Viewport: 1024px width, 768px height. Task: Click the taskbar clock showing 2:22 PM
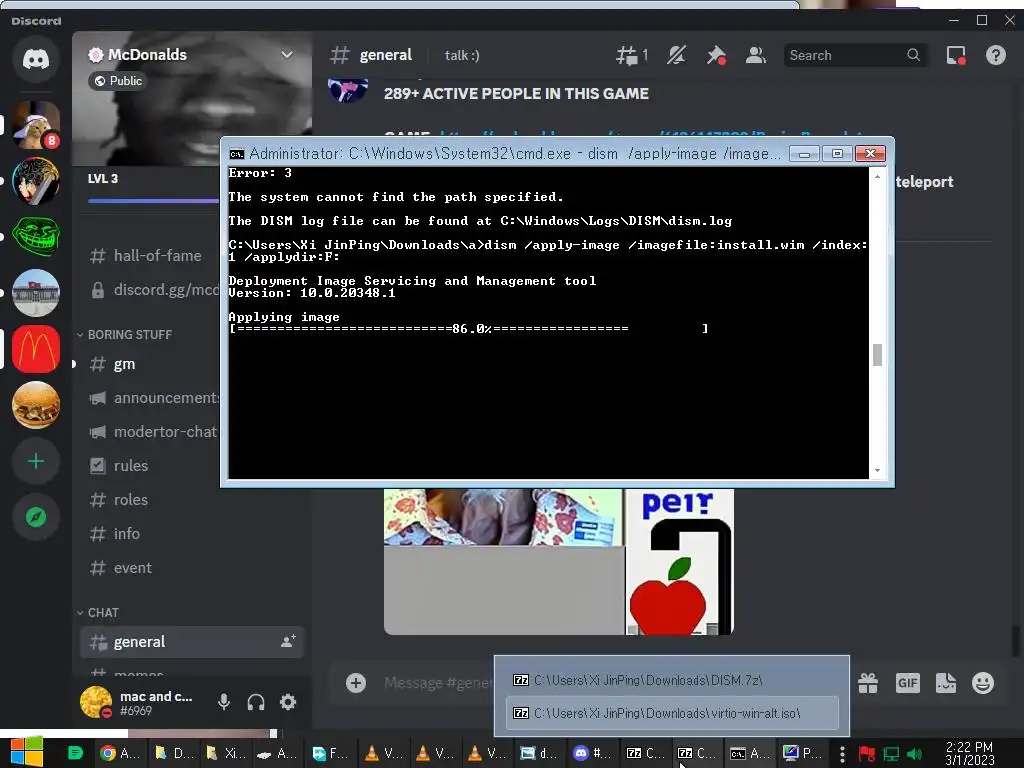click(x=969, y=753)
